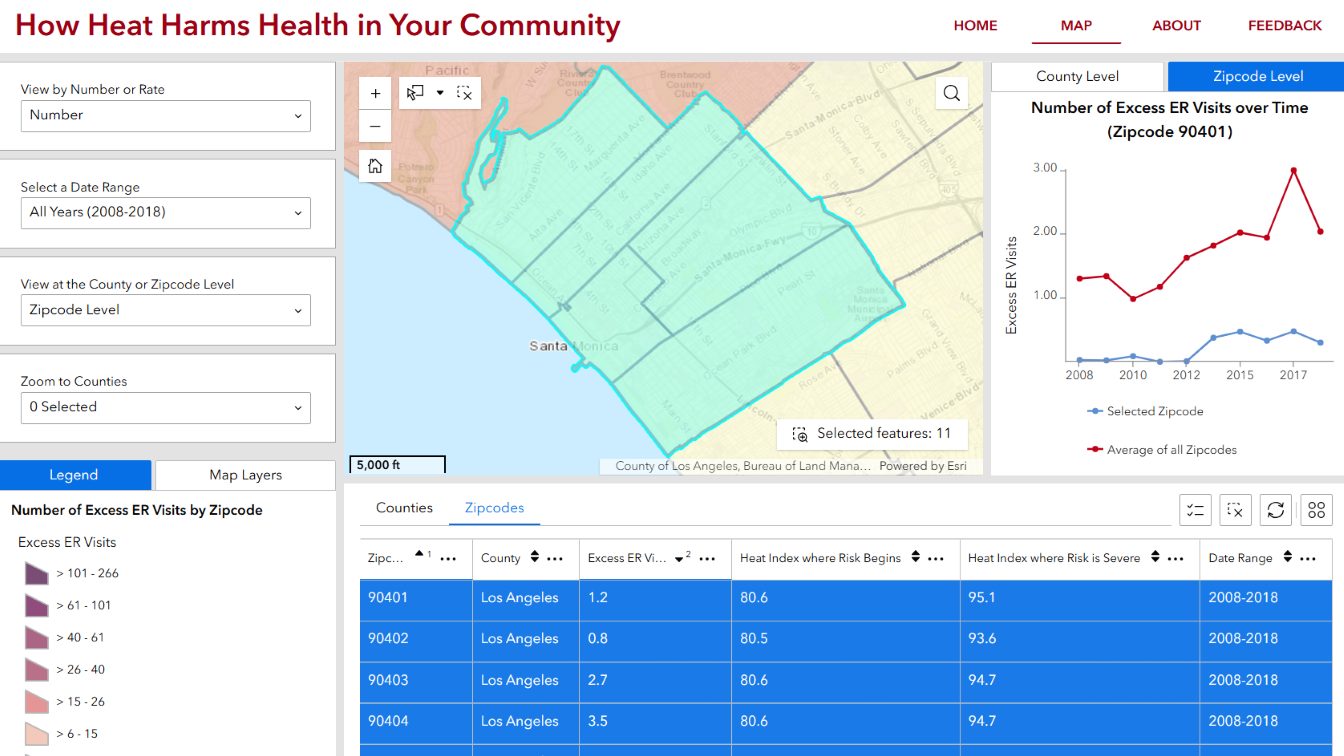Screen dimensions: 1344x756
Task: Click the > 101 - 266 legend swatch
Action: [37, 574]
